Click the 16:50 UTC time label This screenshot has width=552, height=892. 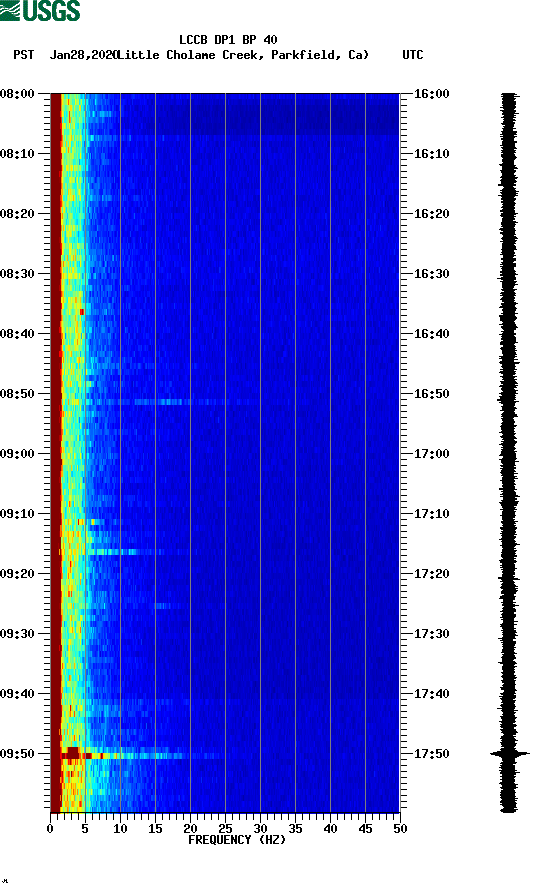[x=431, y=394]
